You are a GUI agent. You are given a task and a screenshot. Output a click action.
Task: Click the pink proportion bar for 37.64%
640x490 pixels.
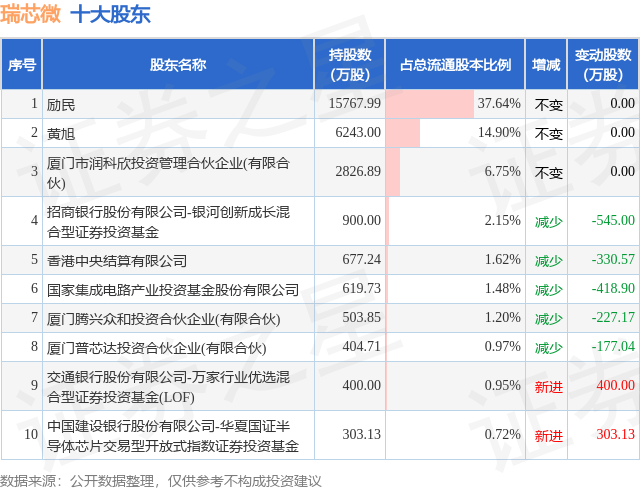(430, 104)
